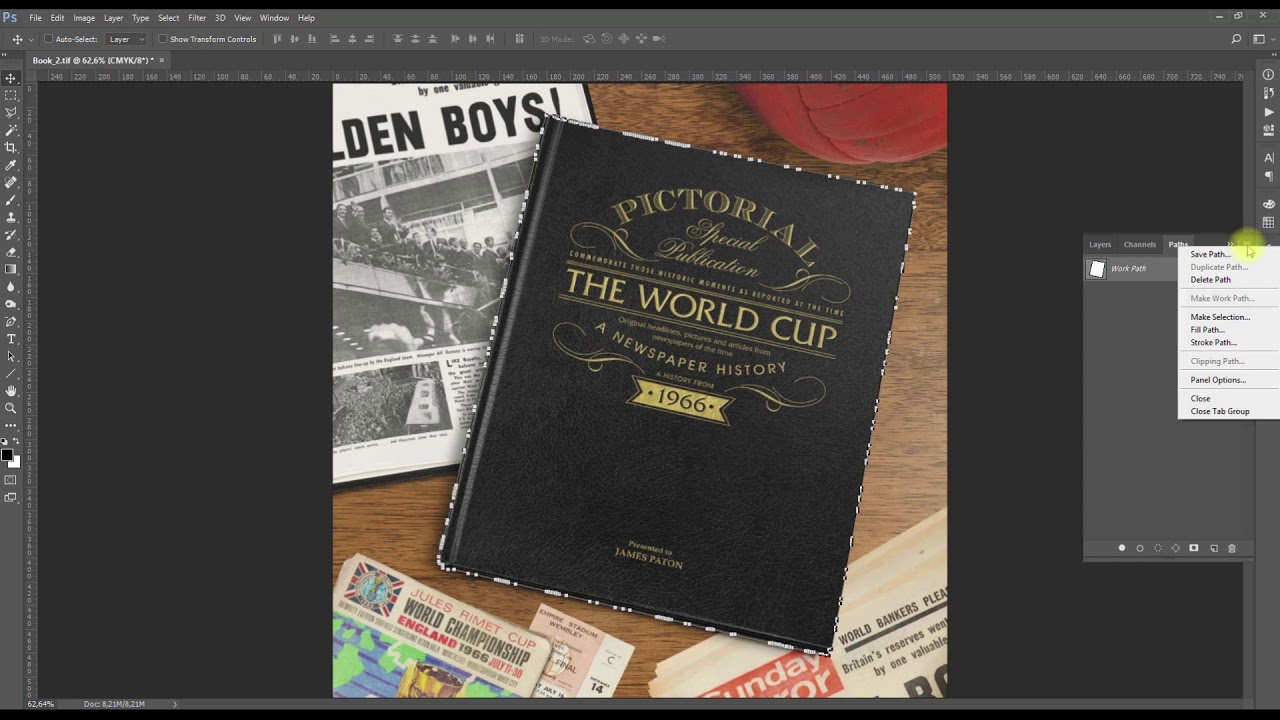Select the Horizontal Type tool
1280x720 pixels.
click(x=11, y=338)
